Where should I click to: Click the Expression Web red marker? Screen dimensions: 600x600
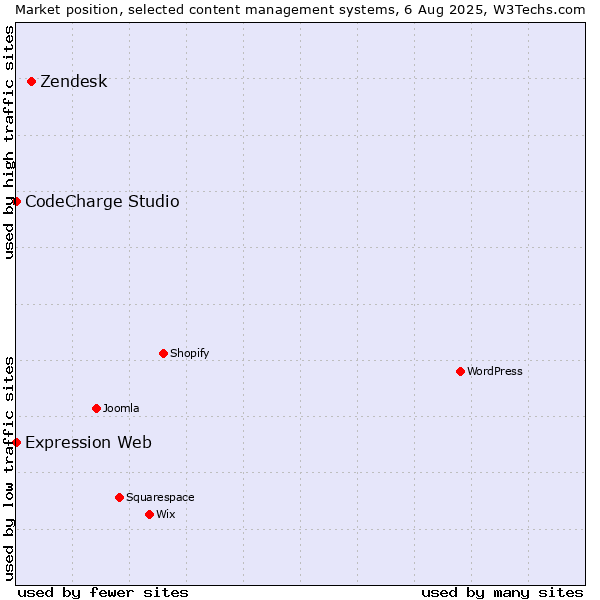[x=16, y=442]
